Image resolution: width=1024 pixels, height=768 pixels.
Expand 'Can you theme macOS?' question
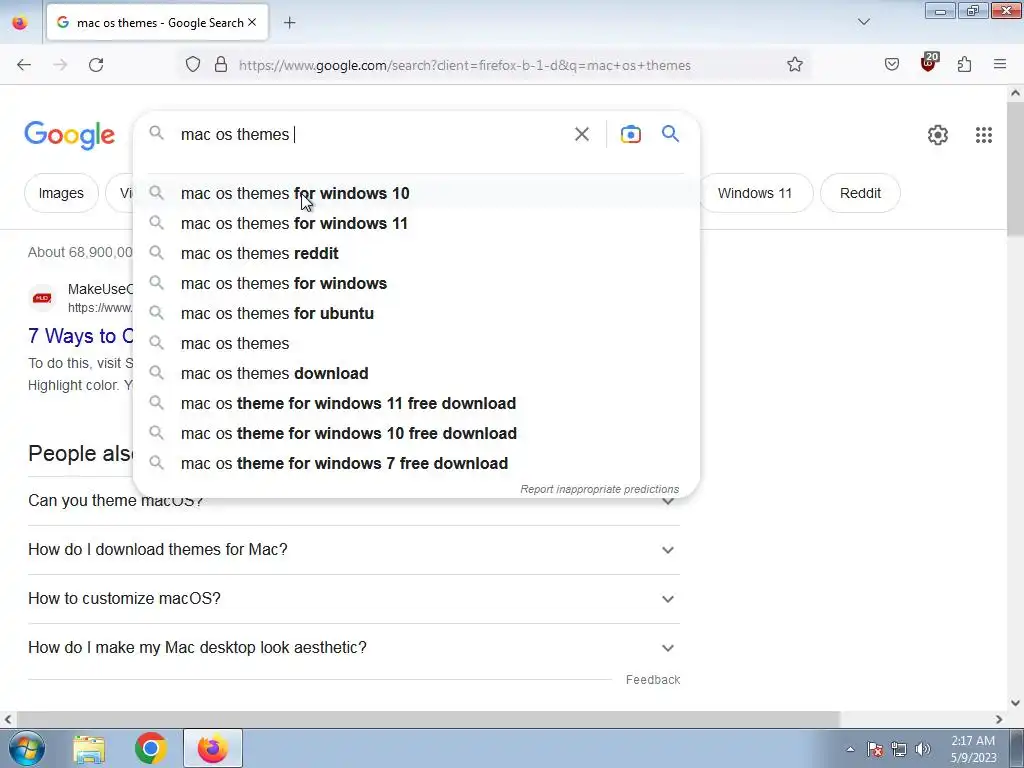point(354,501)
